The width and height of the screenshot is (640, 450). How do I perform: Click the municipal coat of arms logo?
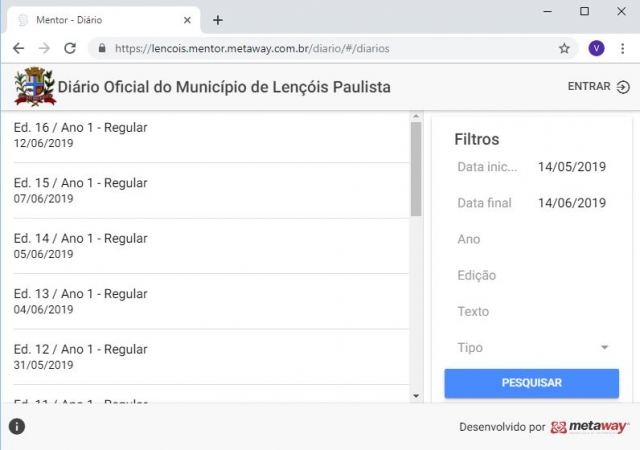[35, 87]
